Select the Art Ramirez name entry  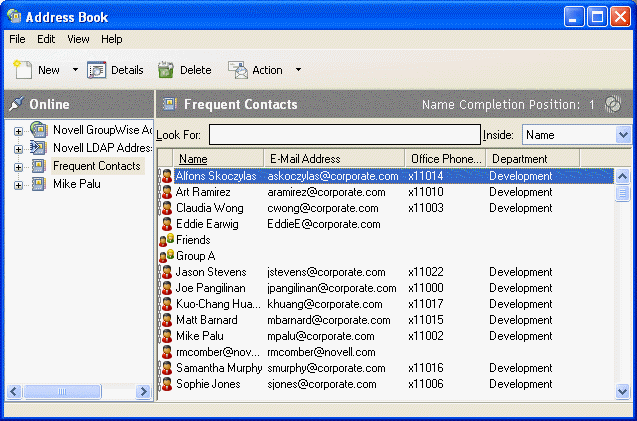[x=203, y=192]
